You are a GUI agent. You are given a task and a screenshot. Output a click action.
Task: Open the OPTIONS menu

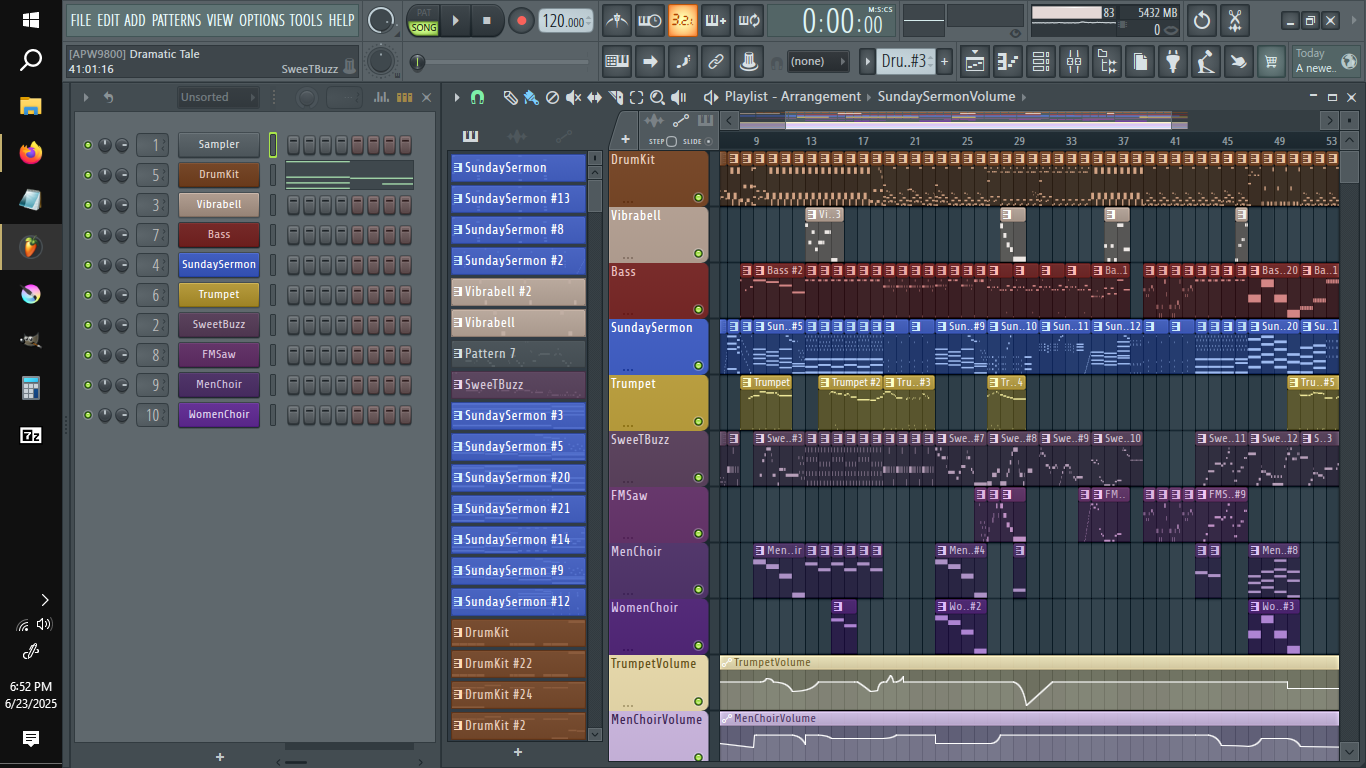click(262, 20)
